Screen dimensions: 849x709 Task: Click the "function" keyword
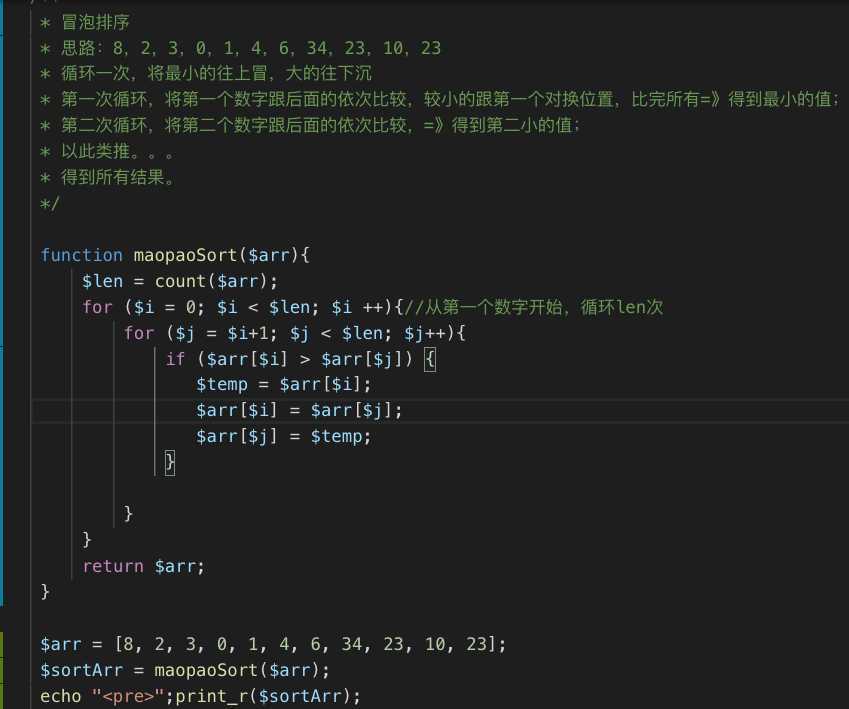tap(82, 255)
